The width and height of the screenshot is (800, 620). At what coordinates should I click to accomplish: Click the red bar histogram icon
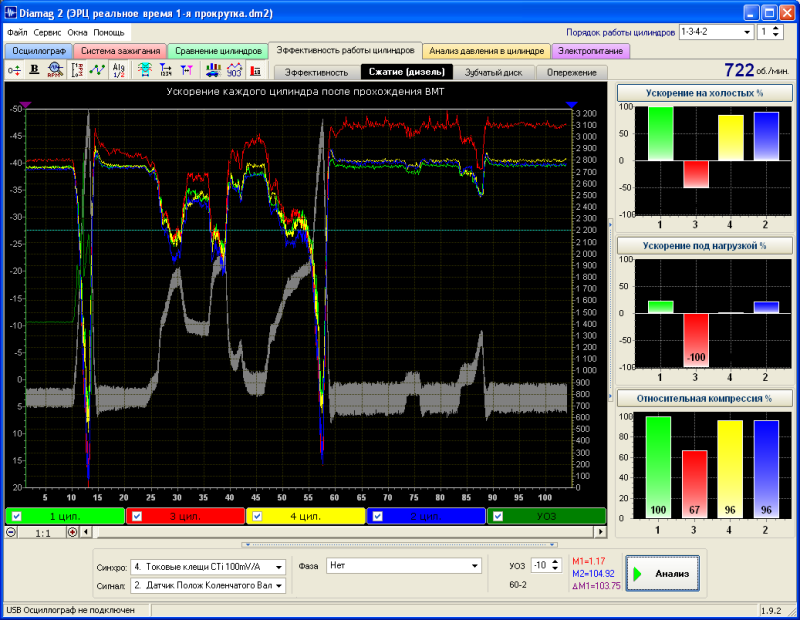[x=256, y=70]
